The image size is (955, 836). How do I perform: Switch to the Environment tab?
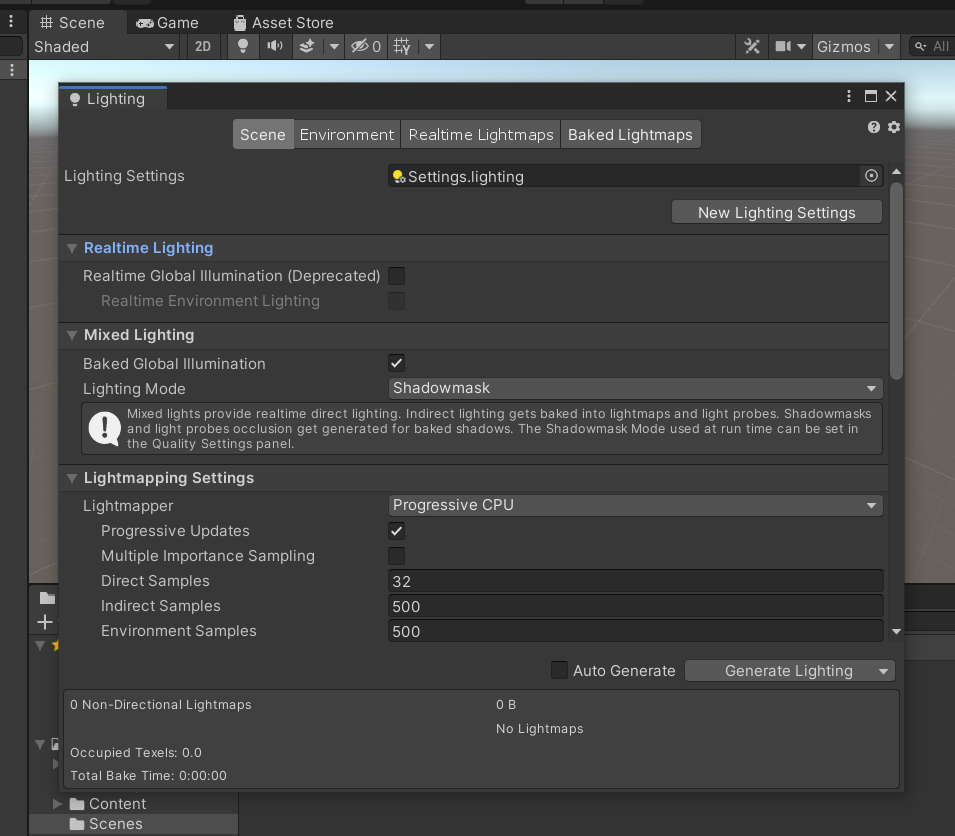click(346, 133)
